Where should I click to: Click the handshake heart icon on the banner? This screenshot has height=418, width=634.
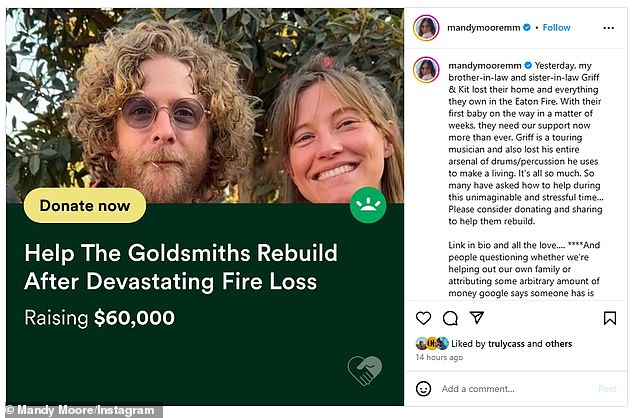(x=365, y=370)
